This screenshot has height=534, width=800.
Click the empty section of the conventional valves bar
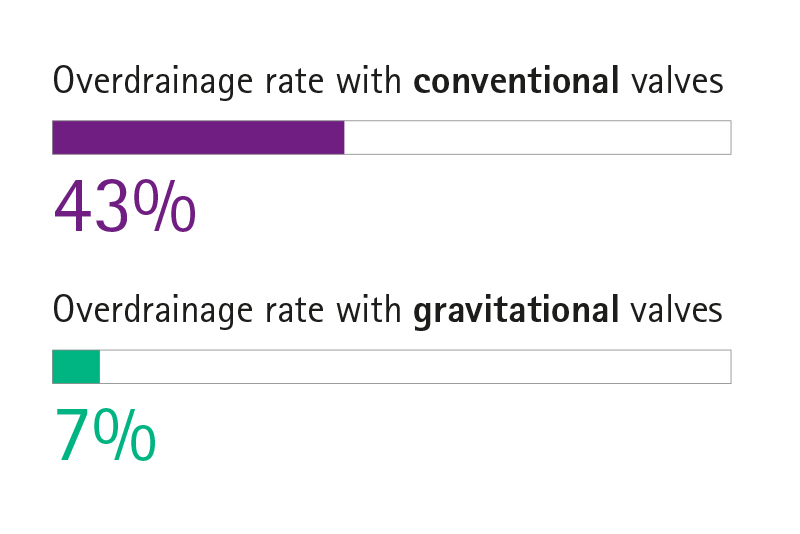(x=538, y=138)
